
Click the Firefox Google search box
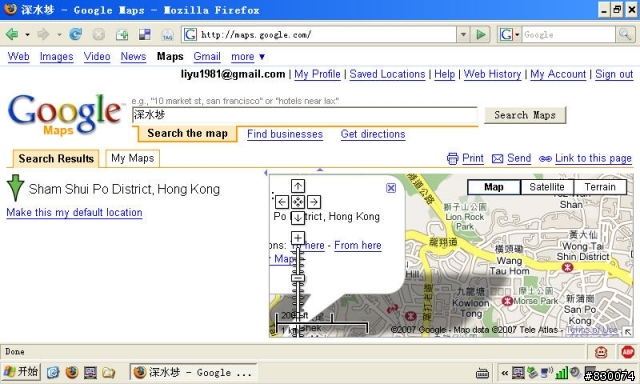point(568,35)
